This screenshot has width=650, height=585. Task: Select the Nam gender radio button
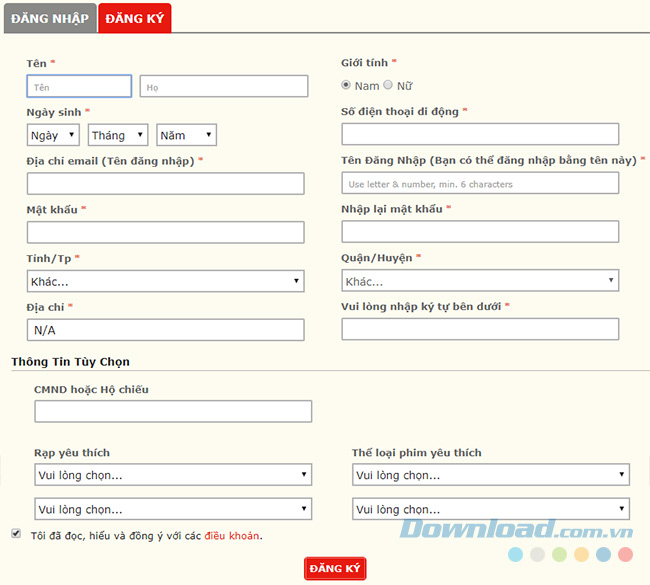[346, 86]
